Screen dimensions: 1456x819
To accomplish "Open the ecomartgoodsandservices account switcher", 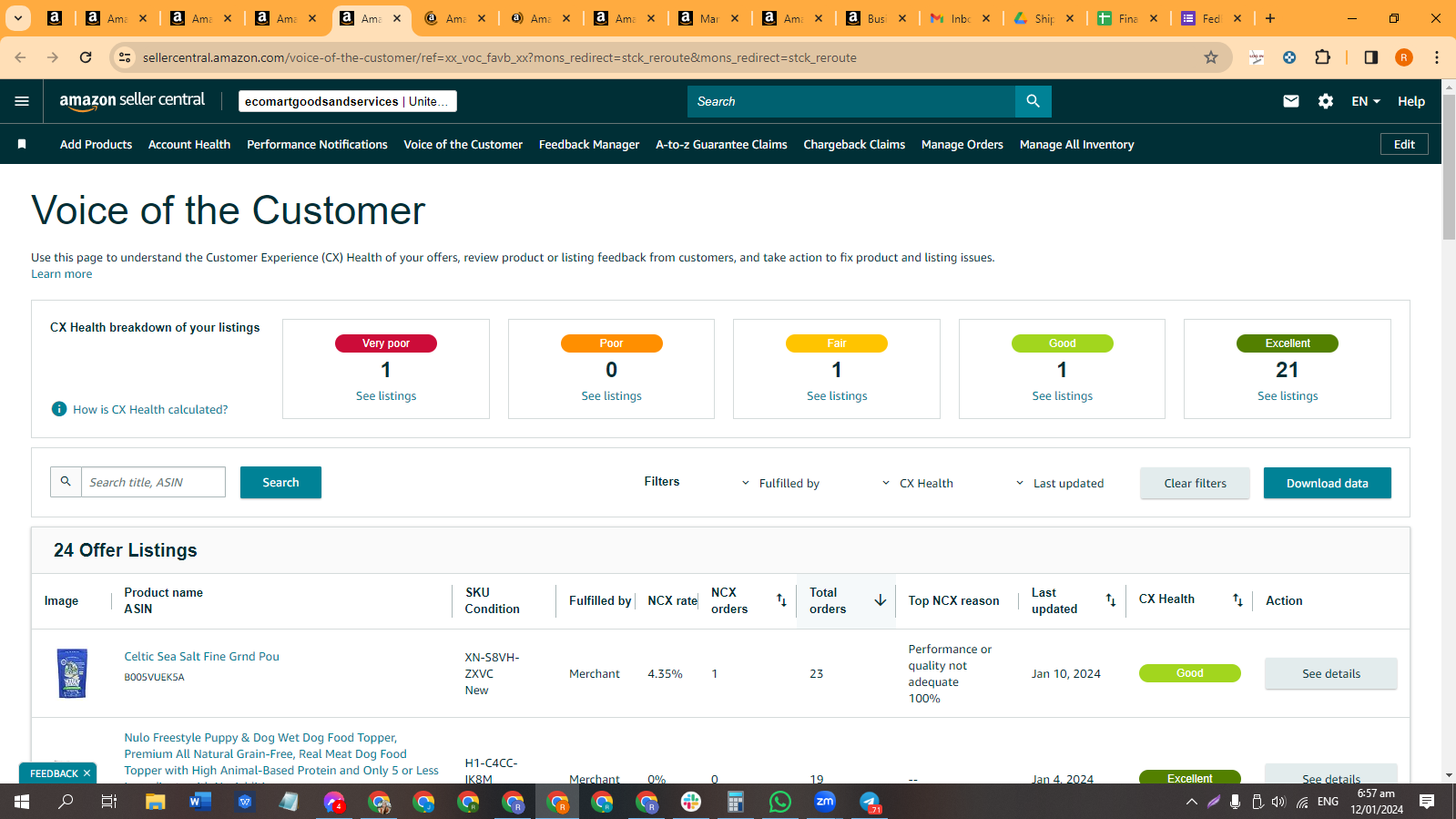I will 348,101.
